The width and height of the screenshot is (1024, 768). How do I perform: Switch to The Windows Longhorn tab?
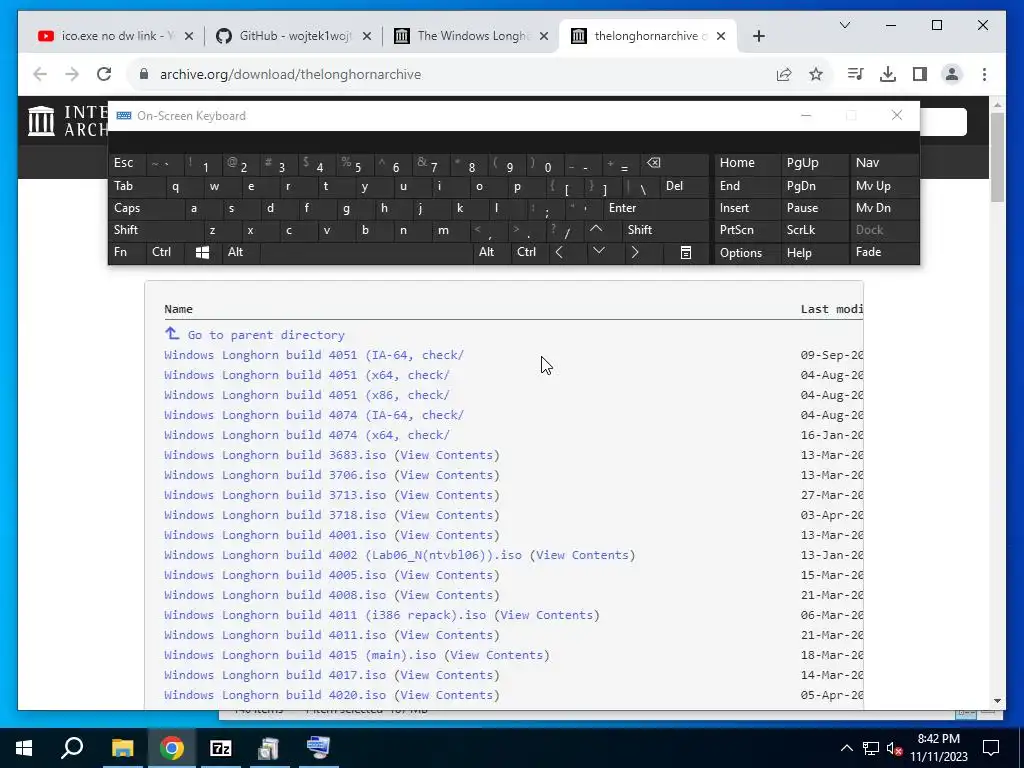[472, 36]
